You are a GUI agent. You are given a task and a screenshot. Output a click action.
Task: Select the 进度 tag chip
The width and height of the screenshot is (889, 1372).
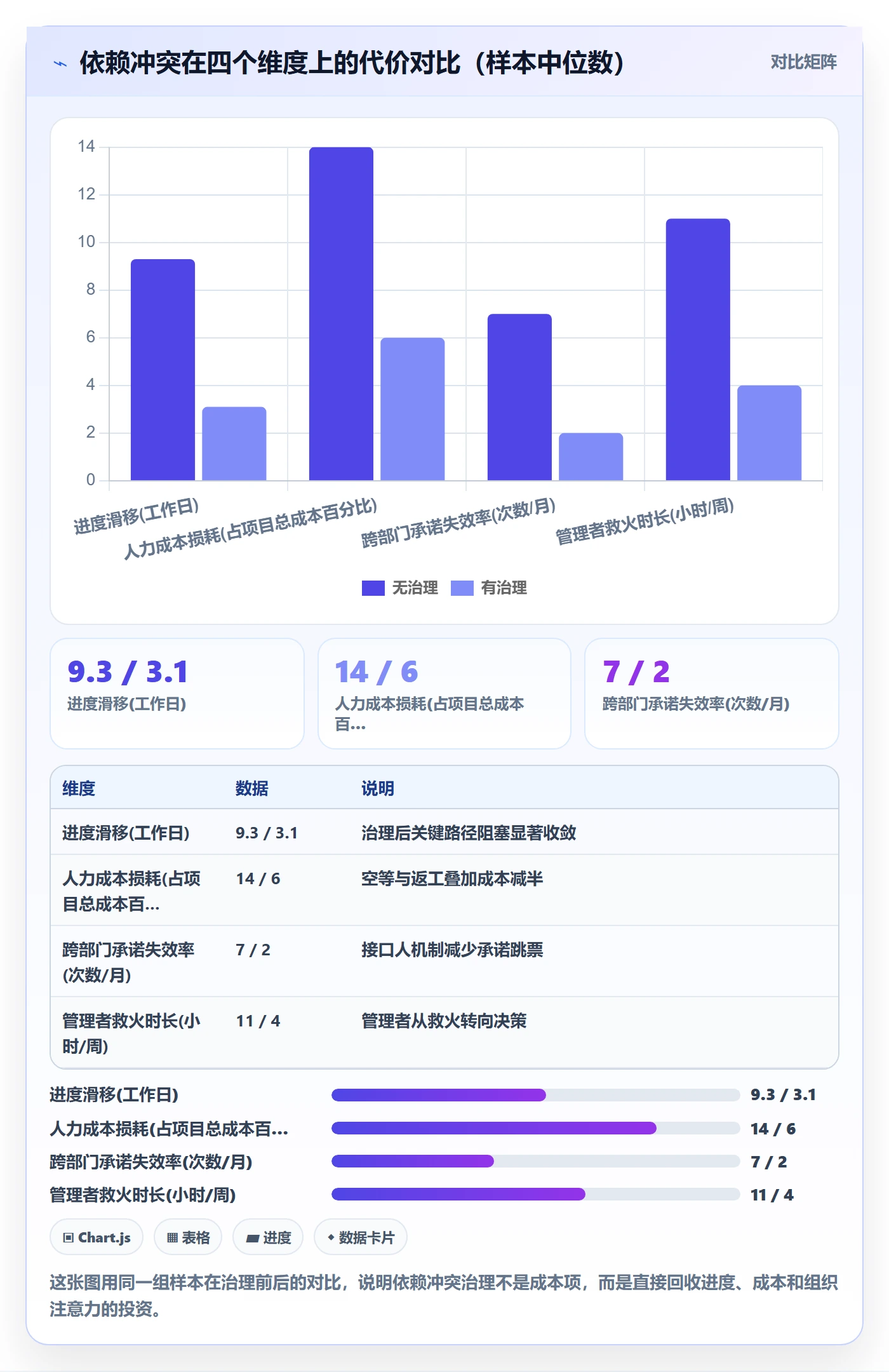268,1237
